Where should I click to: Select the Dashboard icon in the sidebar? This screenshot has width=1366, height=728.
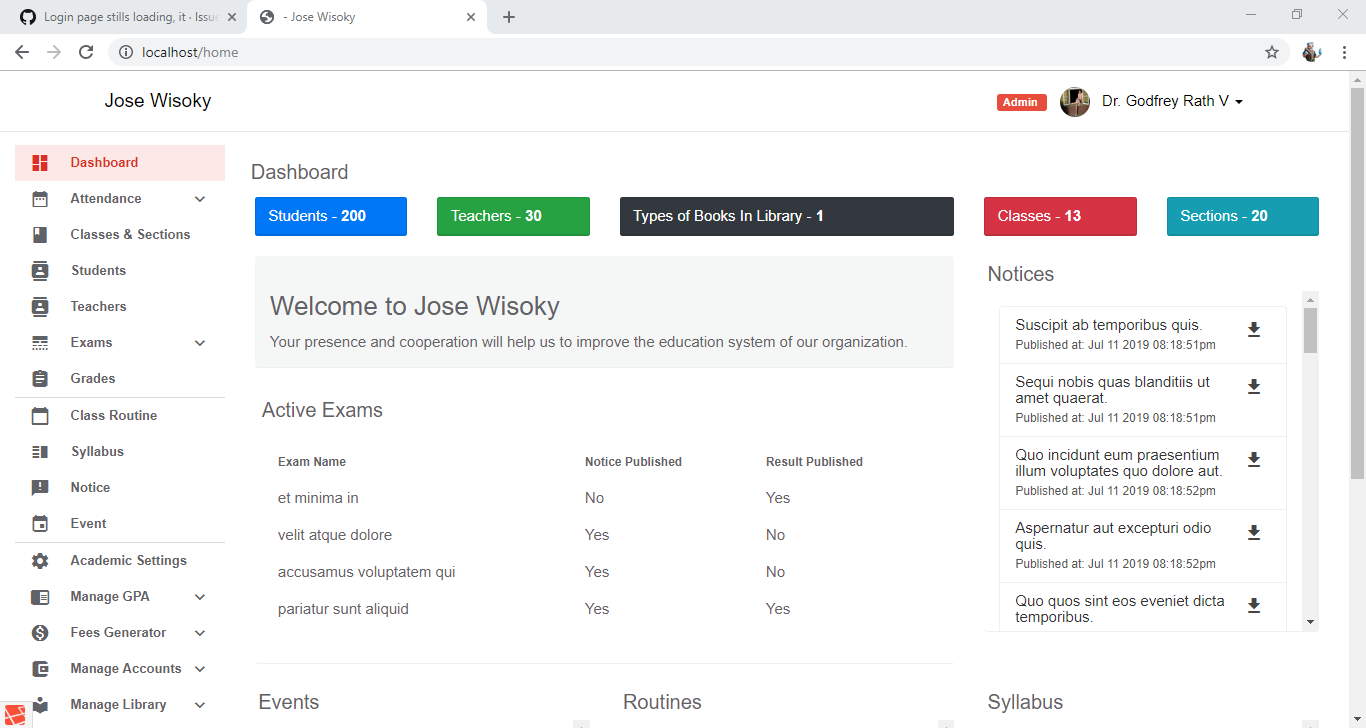tap(40, 162)
